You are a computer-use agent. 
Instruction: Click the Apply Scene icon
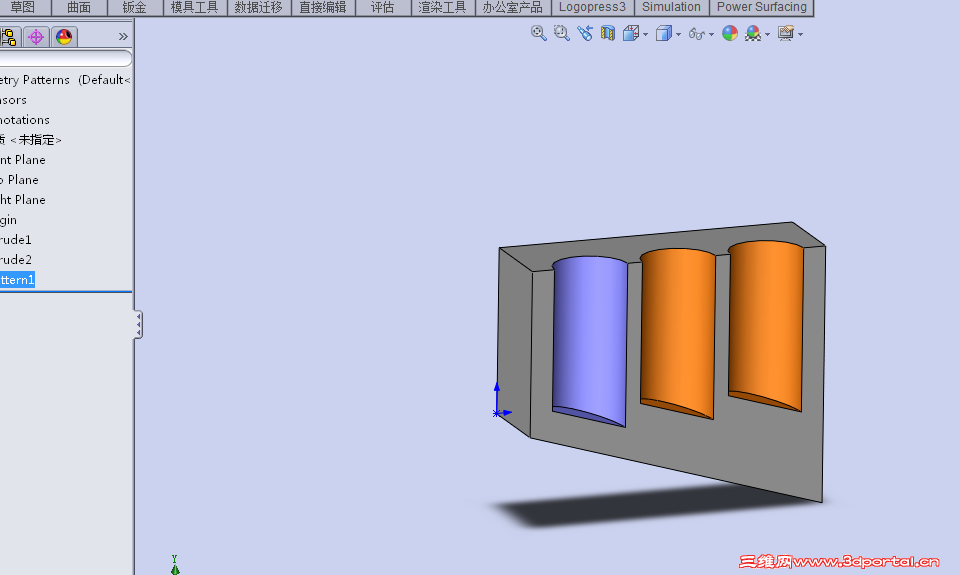click(x=753, y=33)
